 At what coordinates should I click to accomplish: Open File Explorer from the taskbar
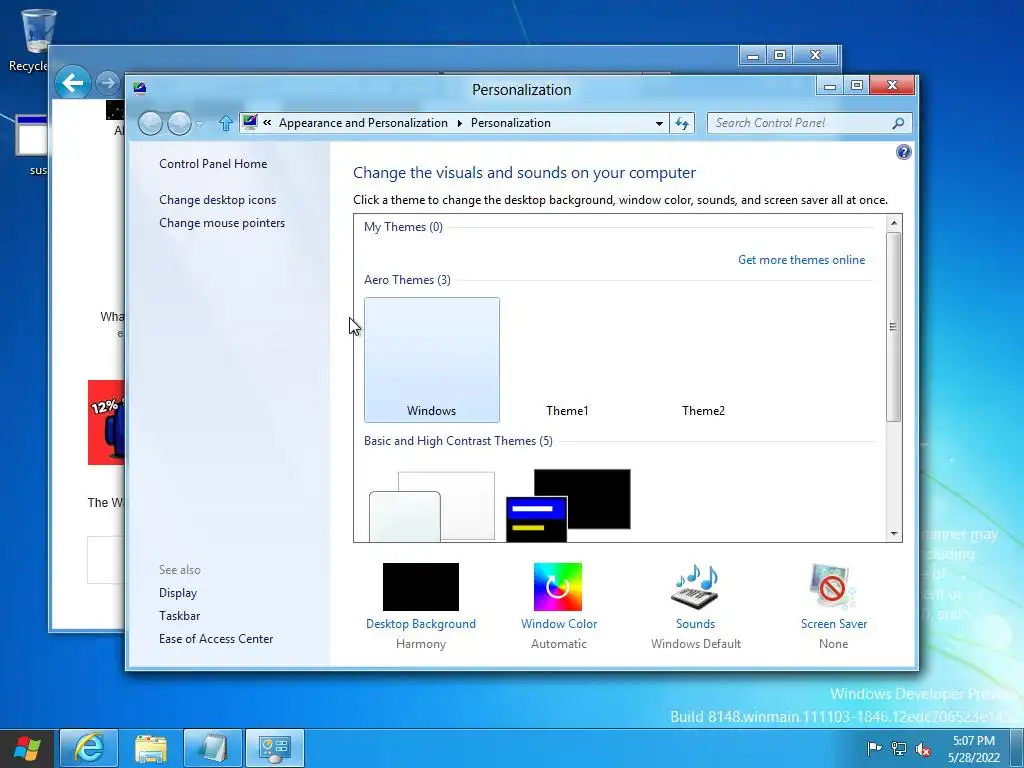pos(151,748)
